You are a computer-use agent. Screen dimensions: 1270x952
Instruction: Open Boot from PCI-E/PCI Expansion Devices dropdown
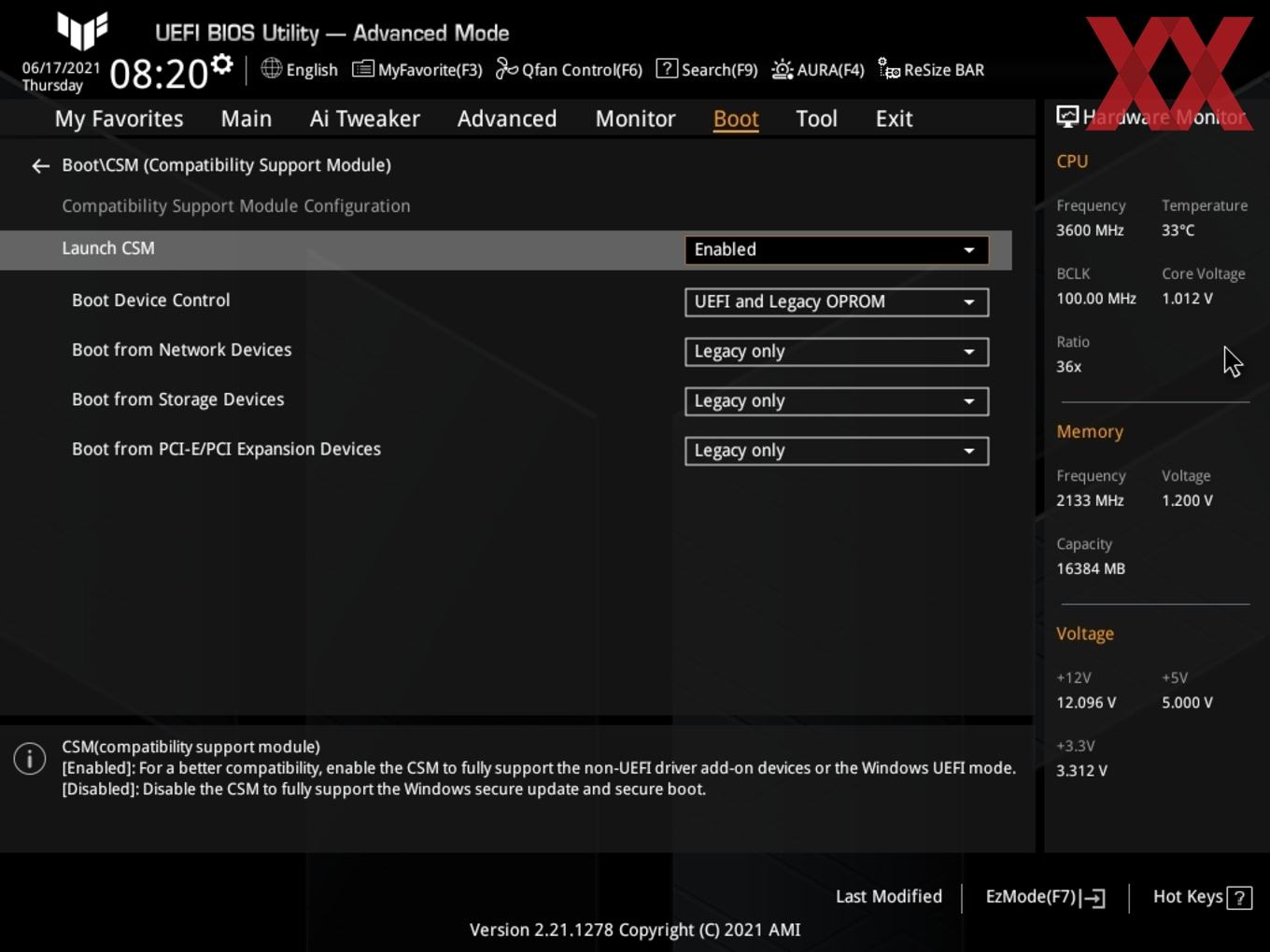(x=837, y=451)
